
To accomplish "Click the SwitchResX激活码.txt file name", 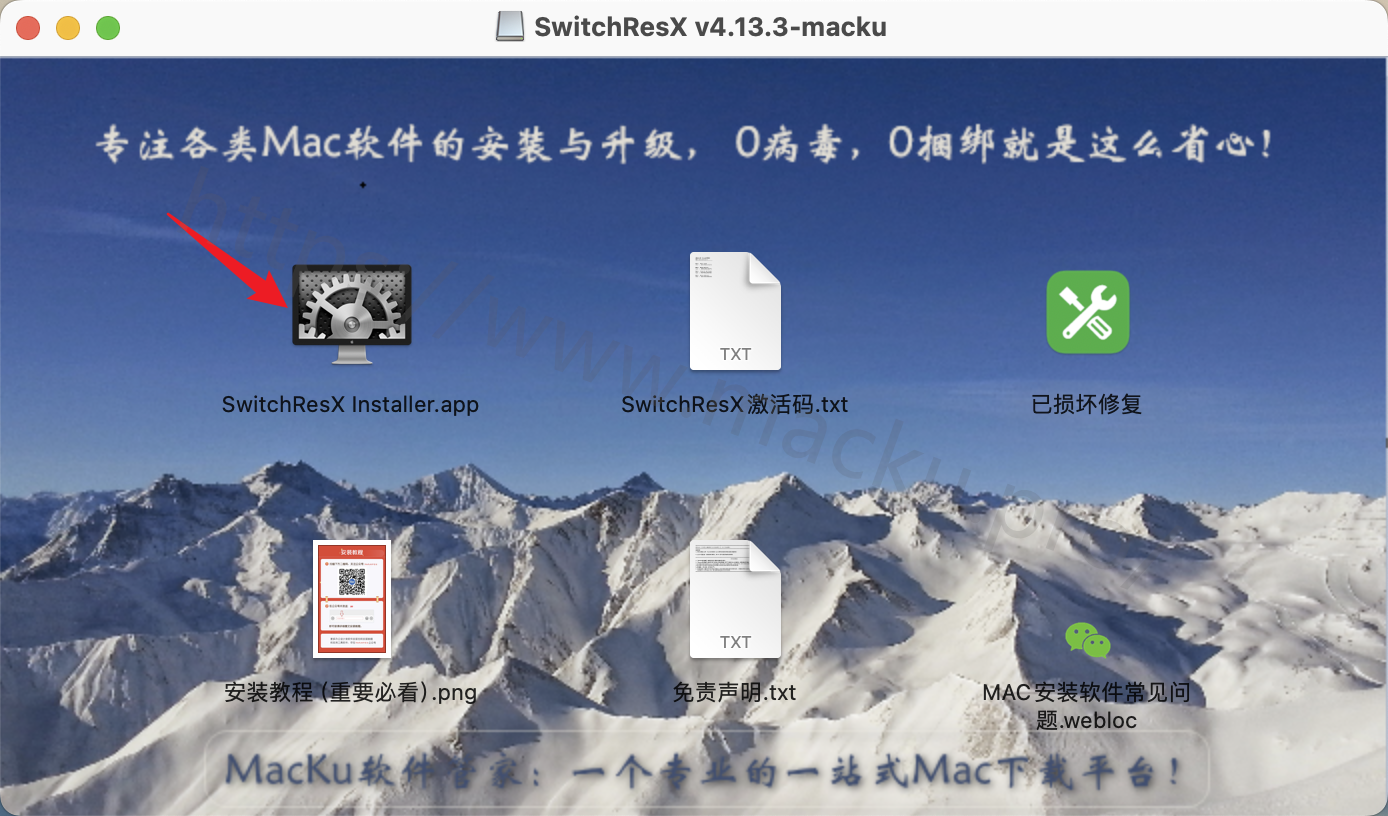I will click(x=735, y=405).
